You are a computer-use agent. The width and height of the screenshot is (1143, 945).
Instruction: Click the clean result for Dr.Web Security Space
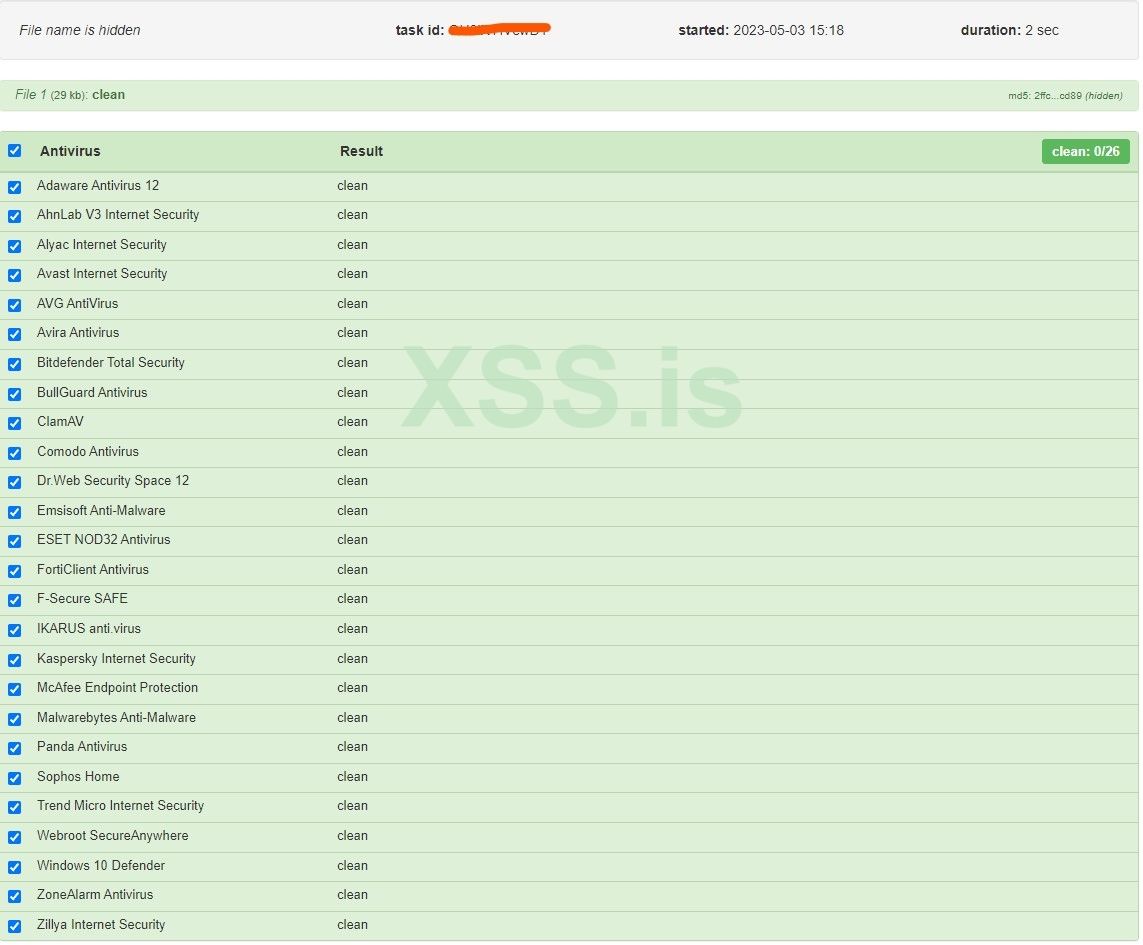coord(352,481)
